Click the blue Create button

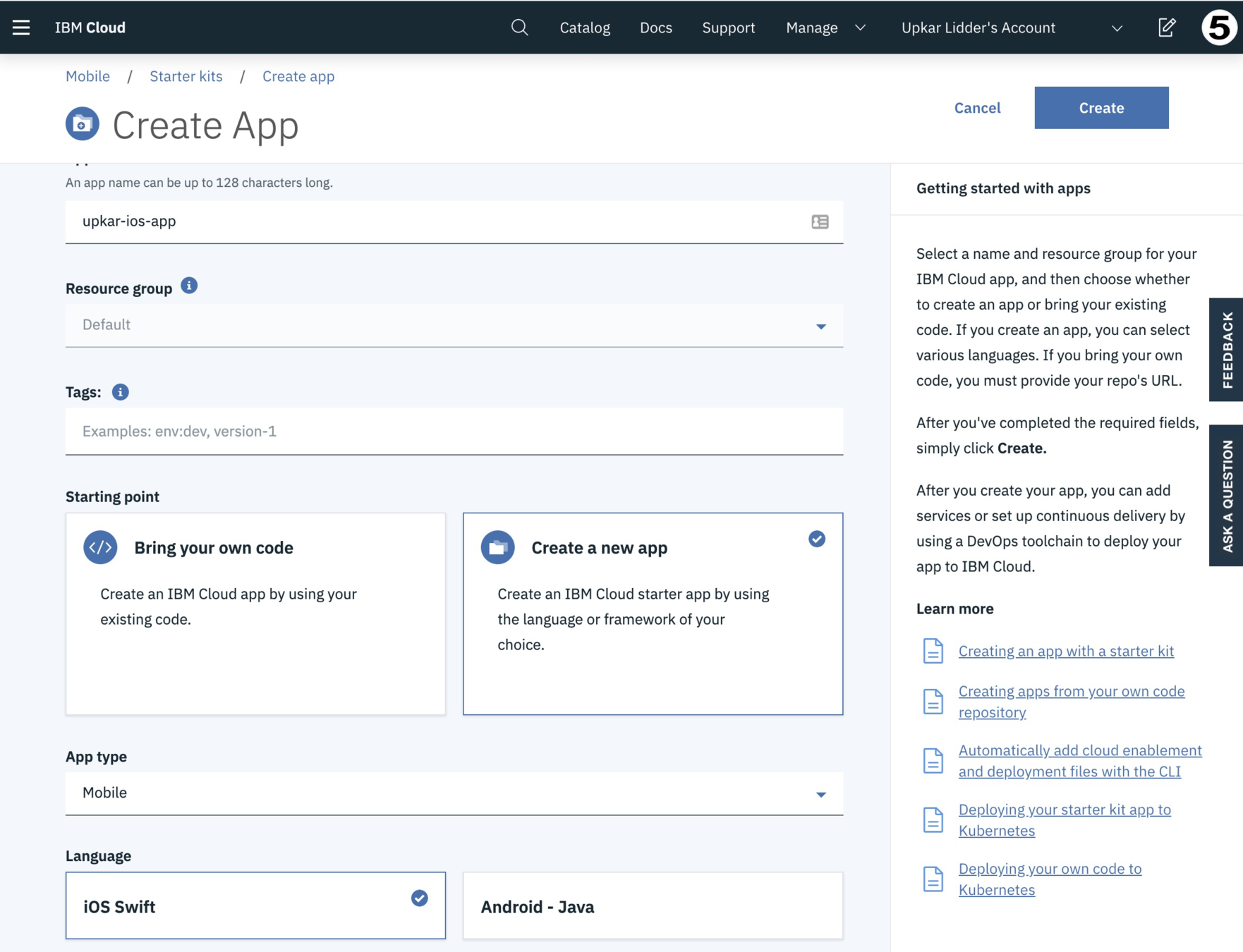click(x=1101, y=108)
